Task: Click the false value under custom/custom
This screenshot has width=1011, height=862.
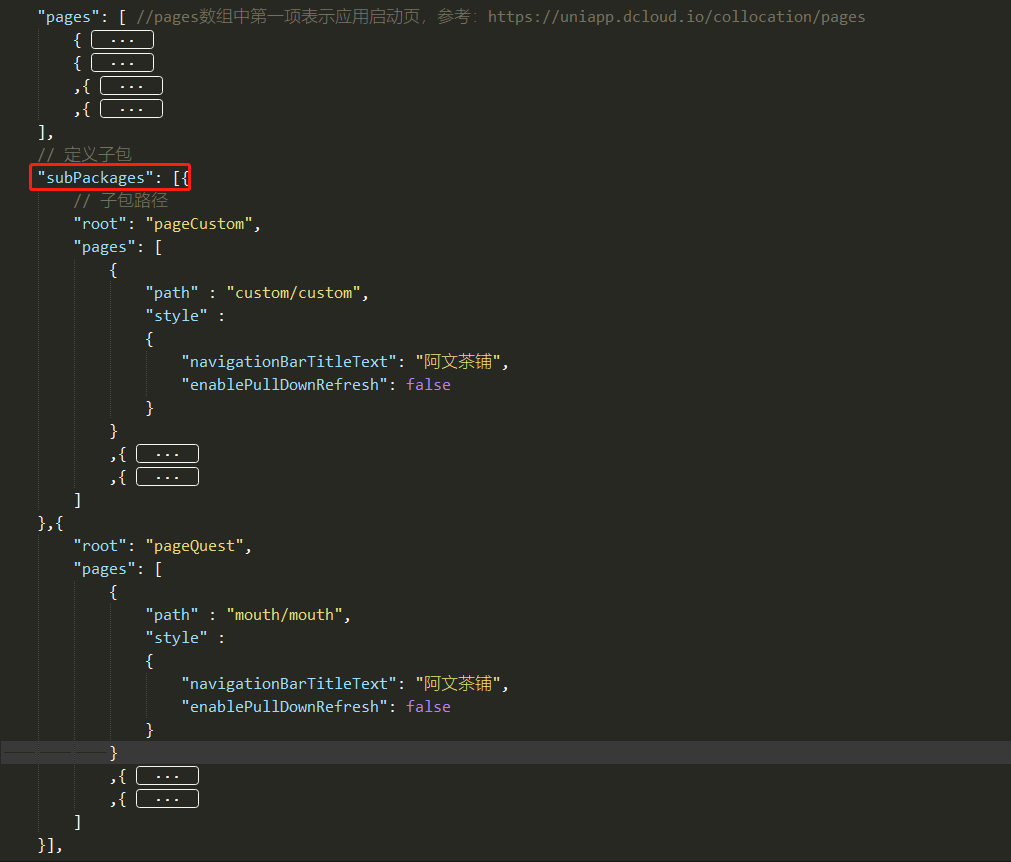Action: (x=428, y=385)
